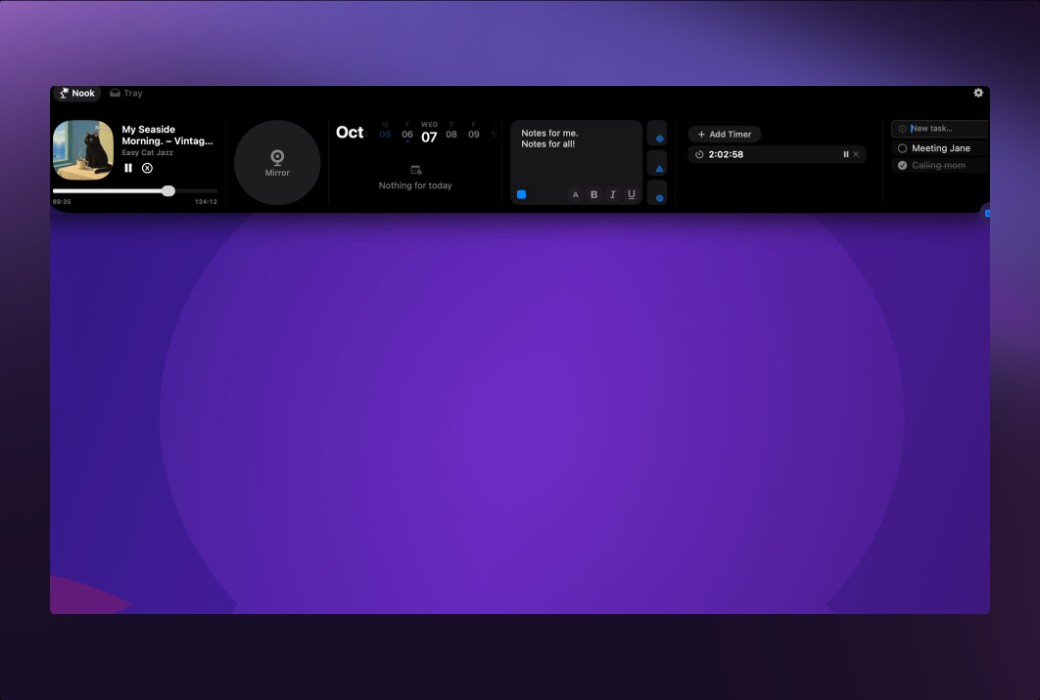Click the calendar icon above Nothing for today

[416, 171]
